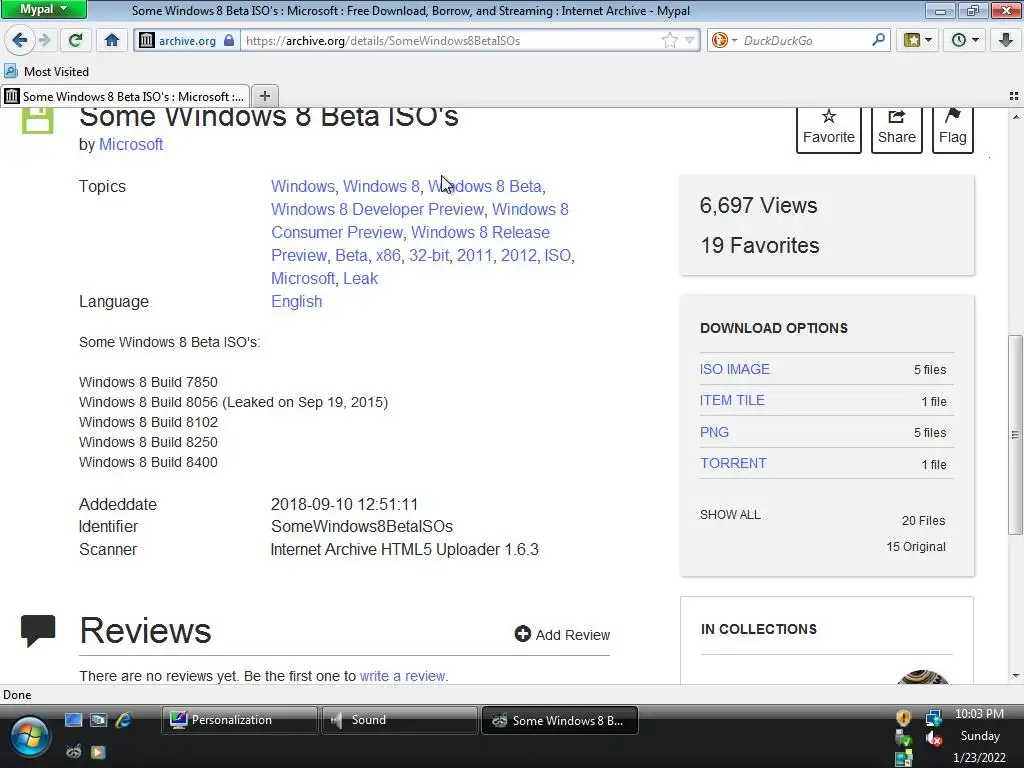
Task: Click the network tray icon
Action: coord(934,718)
